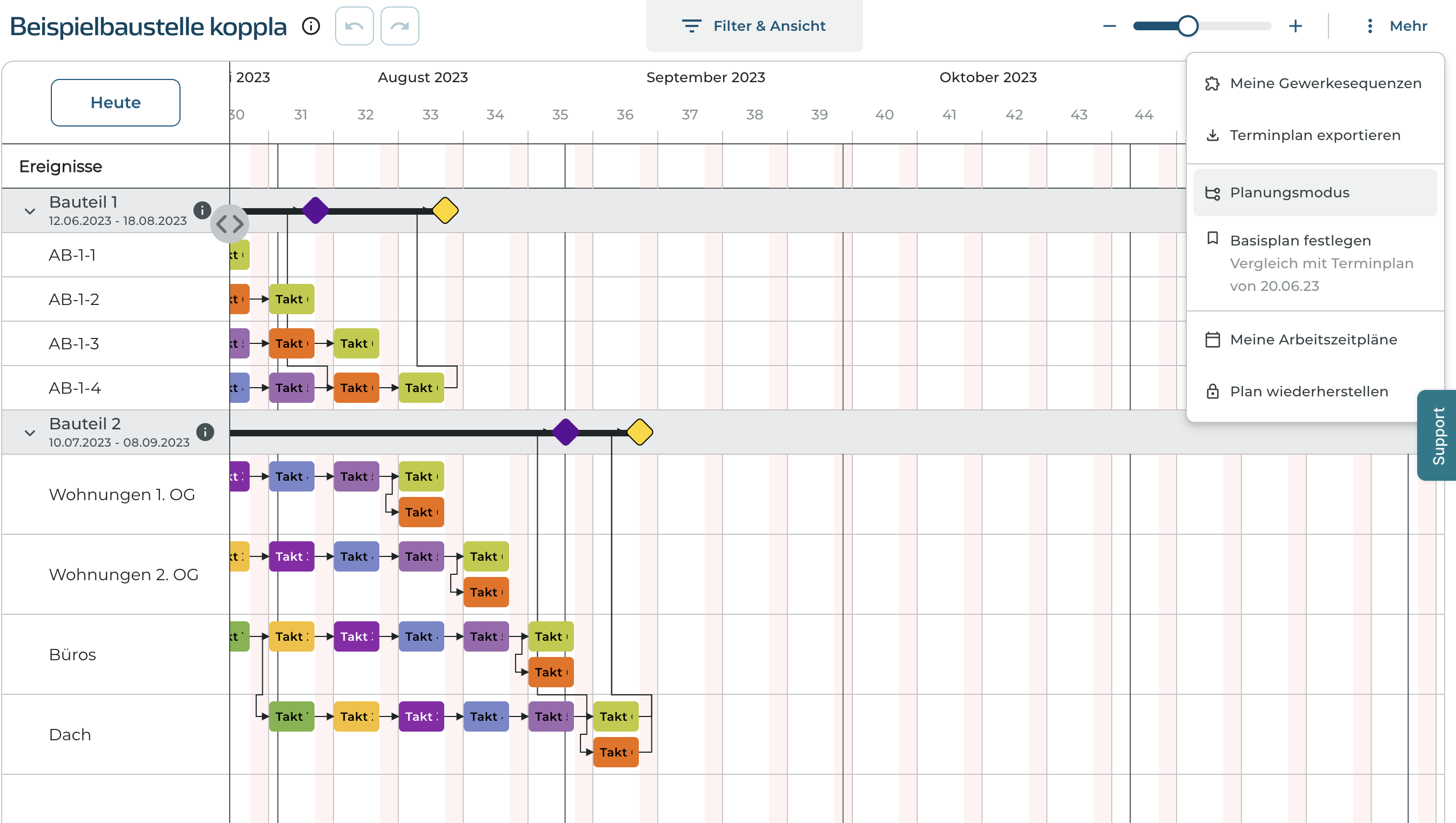
Task: Click the info icon for Bauteil 2
Action: [x=205, y=432]
